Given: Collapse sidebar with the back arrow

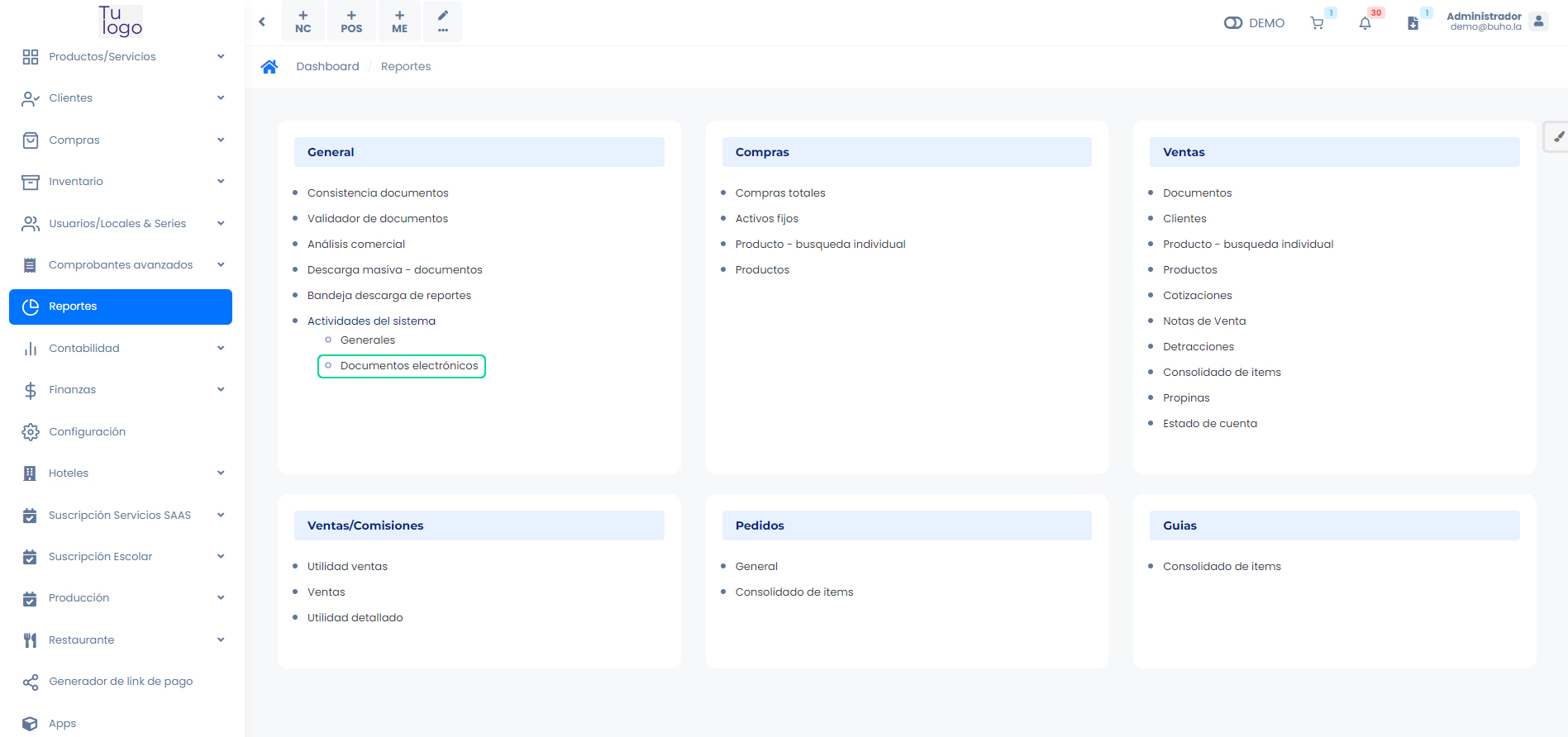Looking at the screenshot, I should pos(262,21).
